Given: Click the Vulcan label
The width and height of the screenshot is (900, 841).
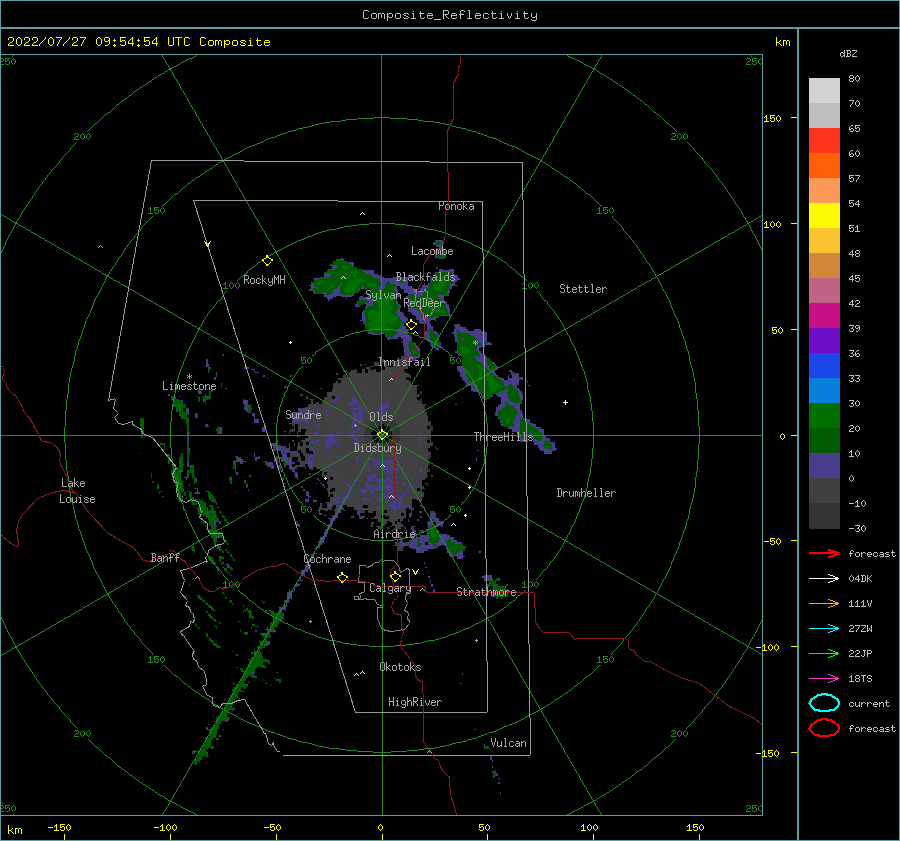Looking at the screenshot, I should pyautogui.click(x=508, y=743).
